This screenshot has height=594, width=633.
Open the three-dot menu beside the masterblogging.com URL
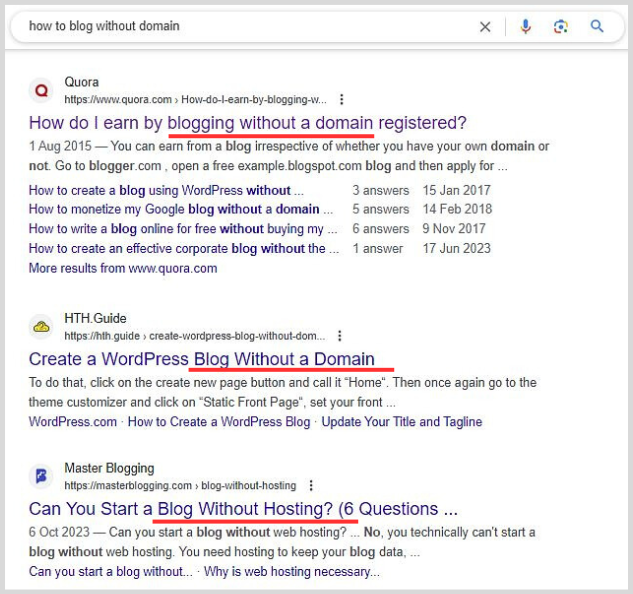(311, 485)
